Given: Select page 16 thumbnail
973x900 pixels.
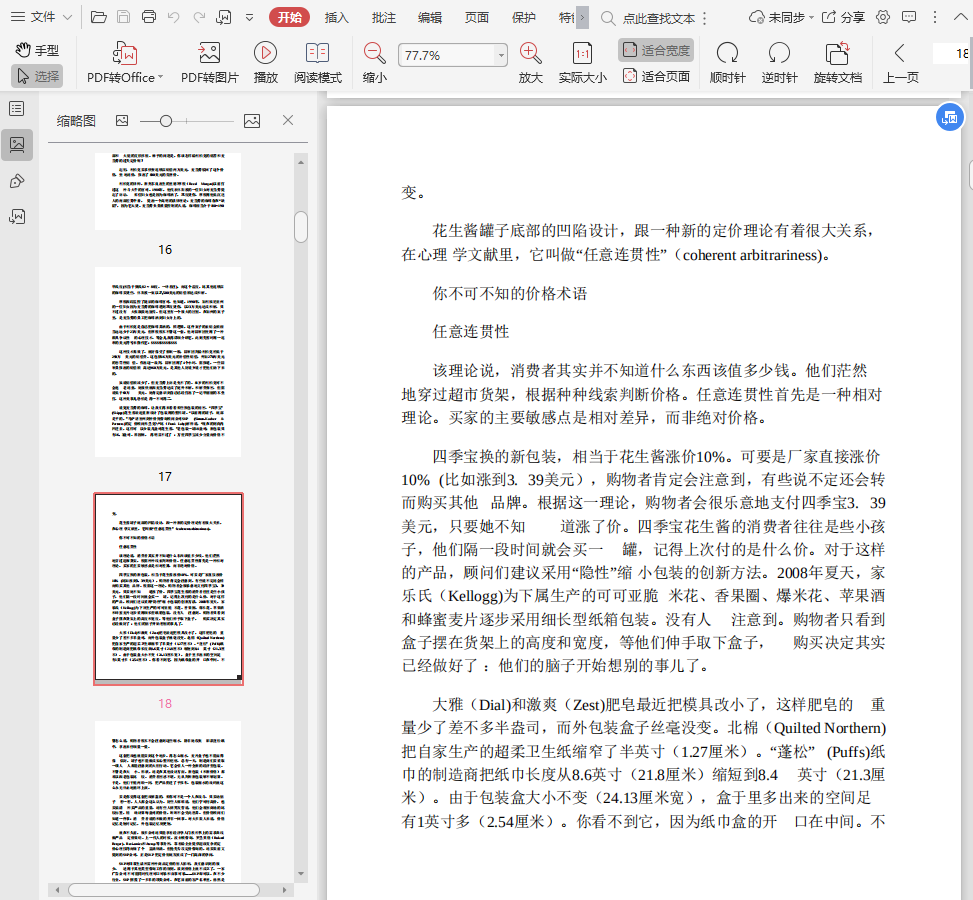Looking at the screenshot, I should [168, 191].
